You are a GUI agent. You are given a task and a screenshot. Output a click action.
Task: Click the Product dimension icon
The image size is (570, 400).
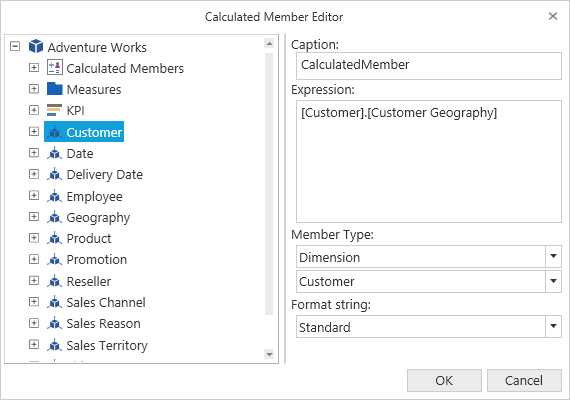pyautogui.click(x=55, y=238)
